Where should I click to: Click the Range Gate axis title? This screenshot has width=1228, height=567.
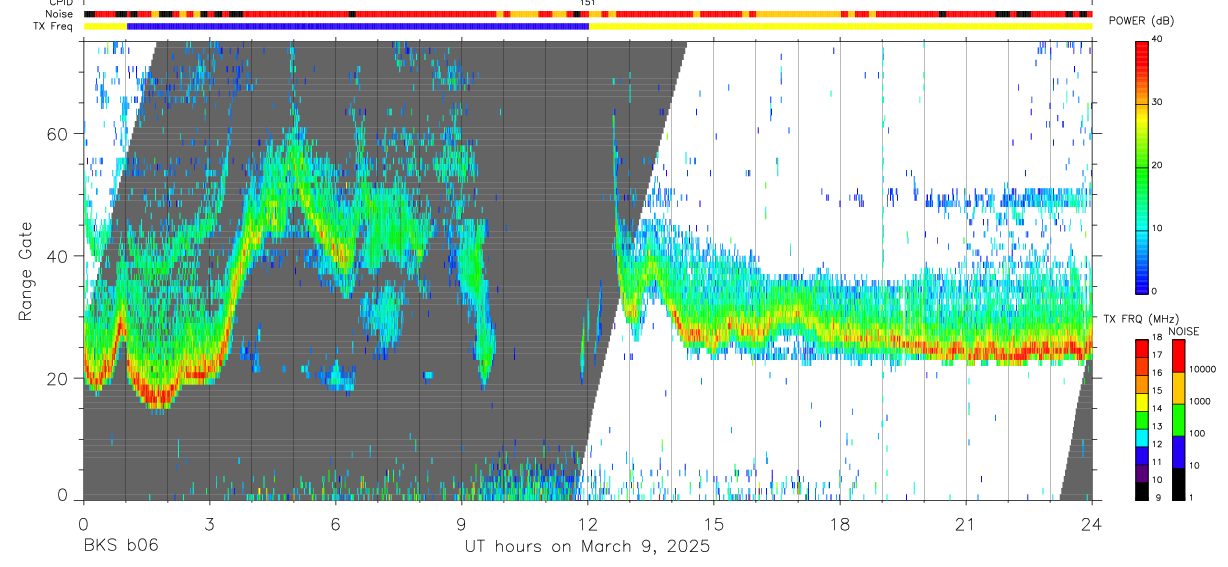pyautogui.click(x=26, y=270)
